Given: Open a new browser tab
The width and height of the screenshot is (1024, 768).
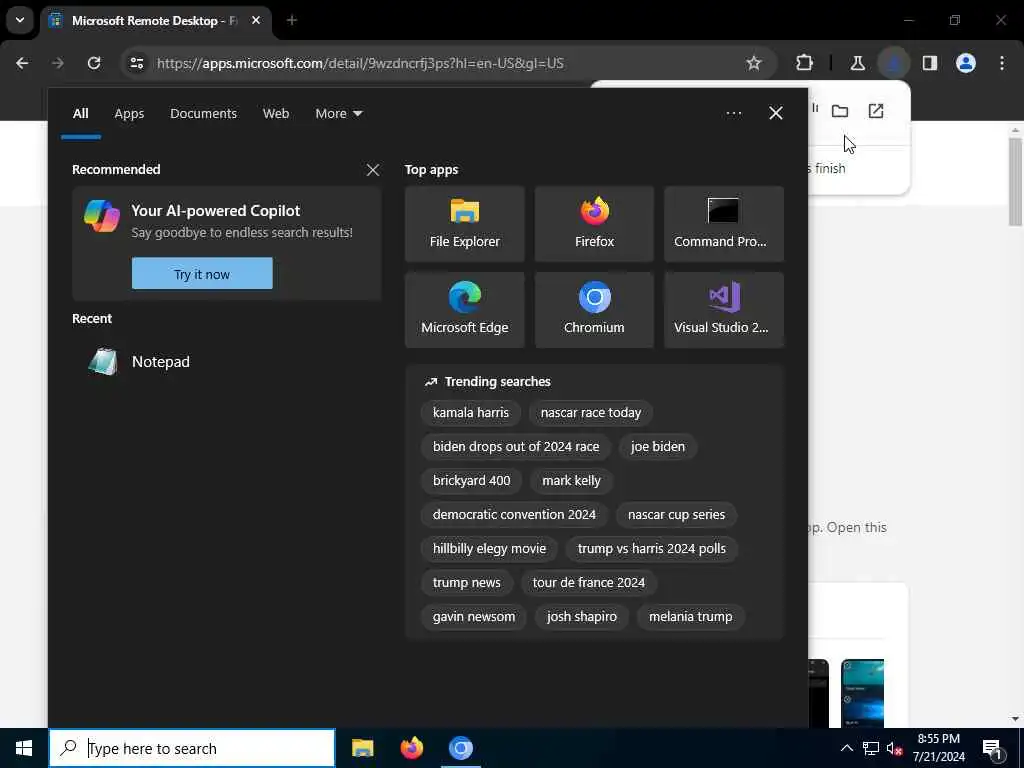Looking at the screenshot, I should click(x=292, y=20).
